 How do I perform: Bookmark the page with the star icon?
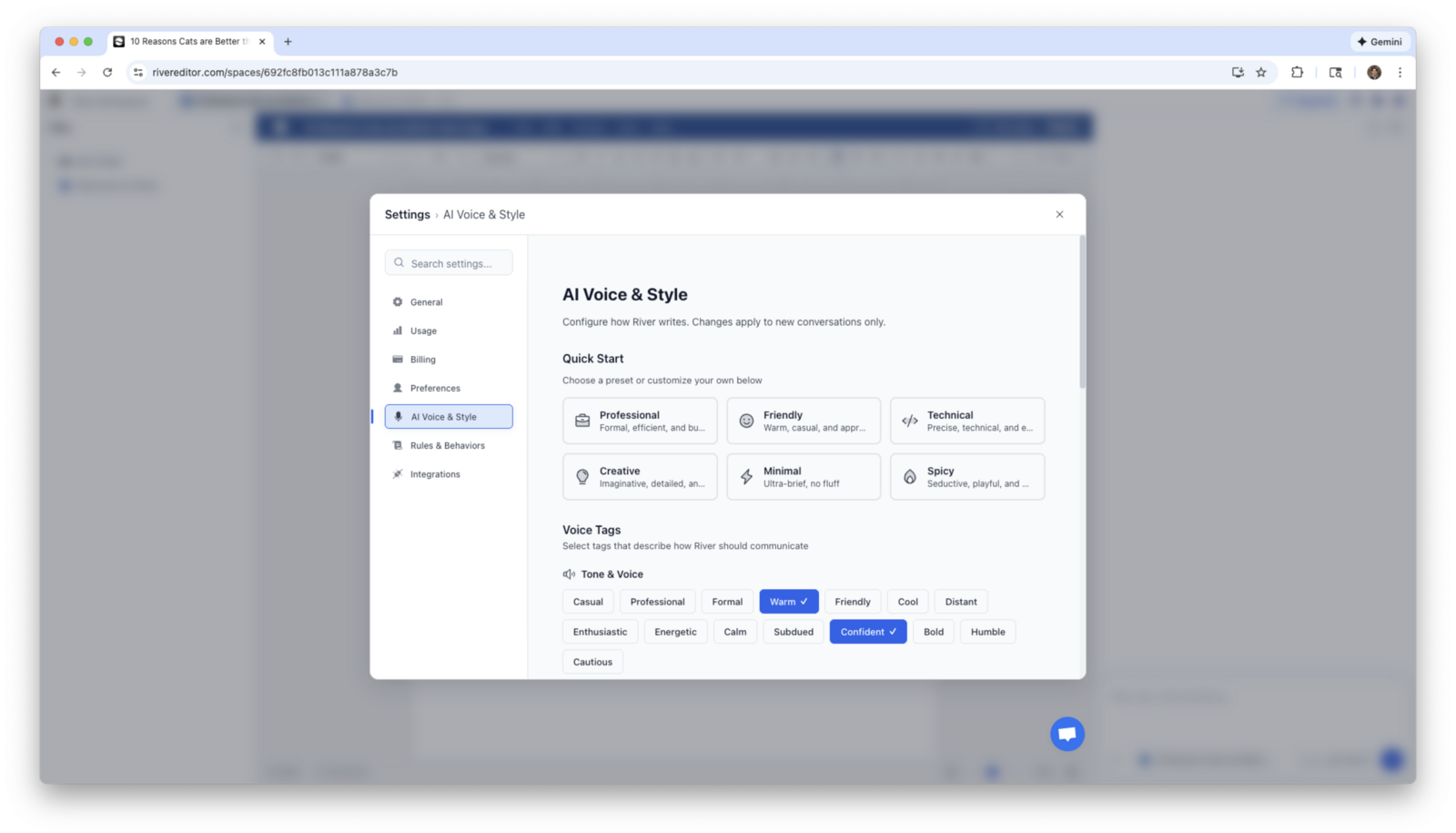pyautogui.click(x=1261, y=72)
